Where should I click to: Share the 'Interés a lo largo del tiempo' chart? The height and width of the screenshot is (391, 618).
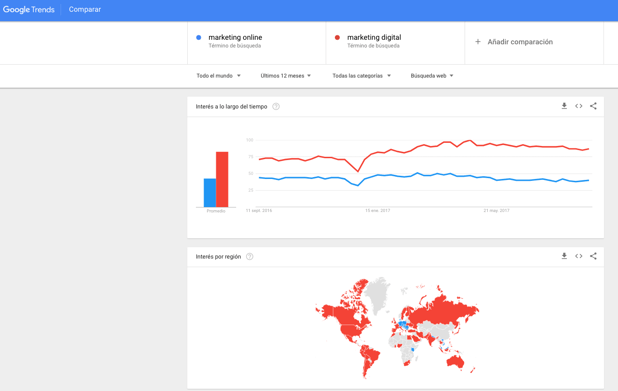593,106
